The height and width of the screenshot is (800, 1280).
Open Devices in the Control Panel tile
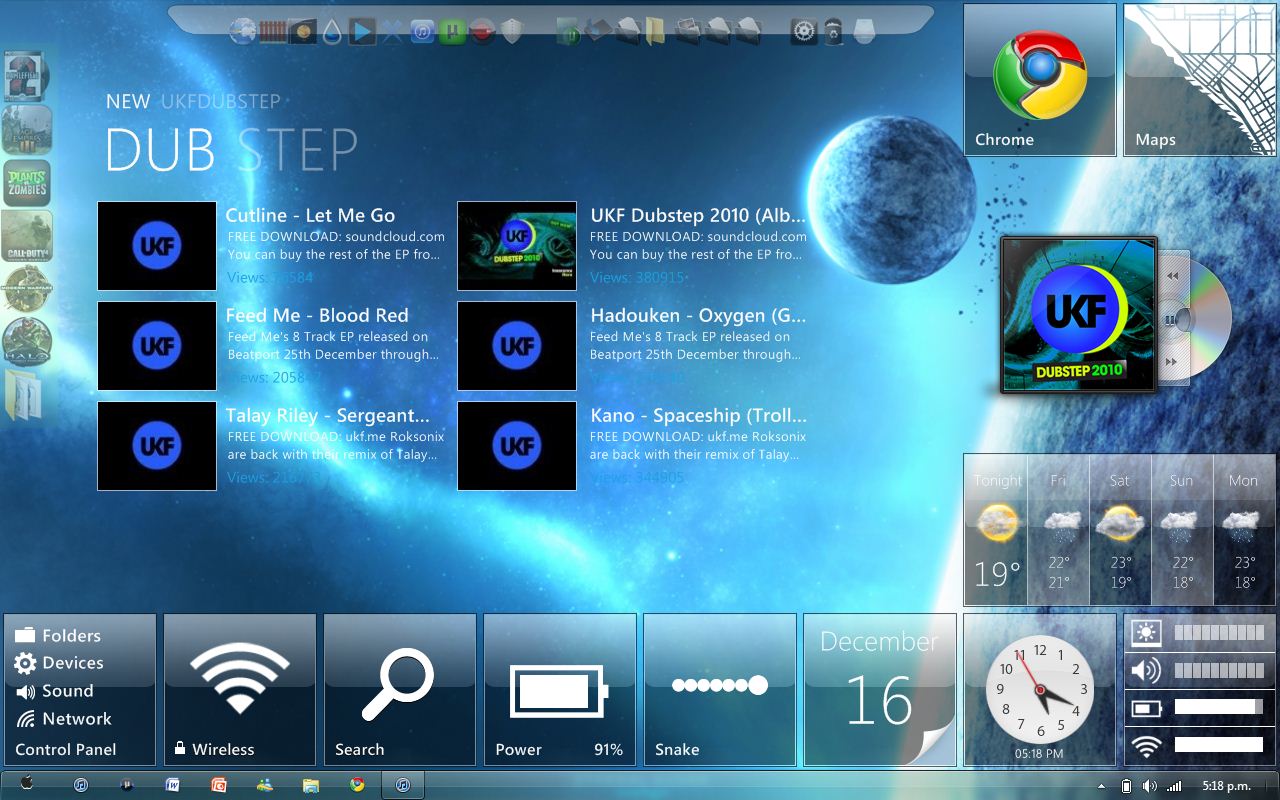pyautogui.click(x=59, y=663)
